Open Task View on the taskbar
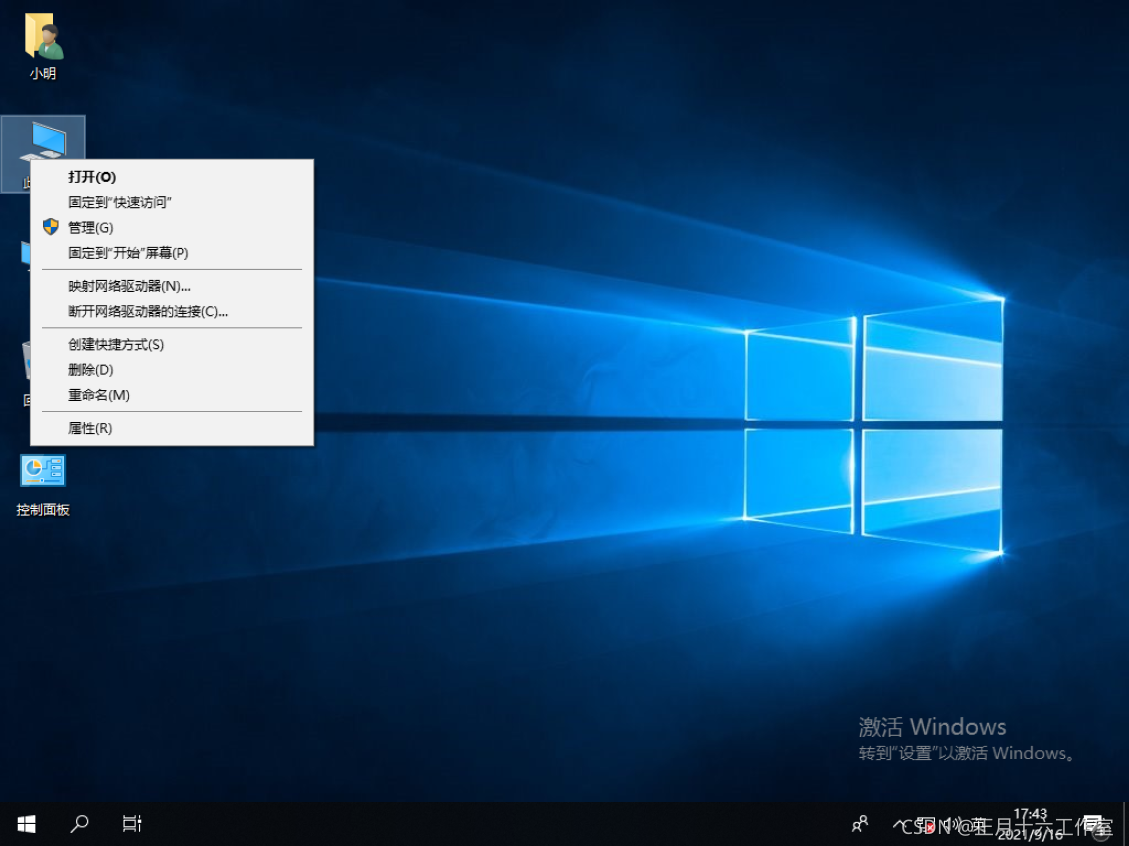 132,824
